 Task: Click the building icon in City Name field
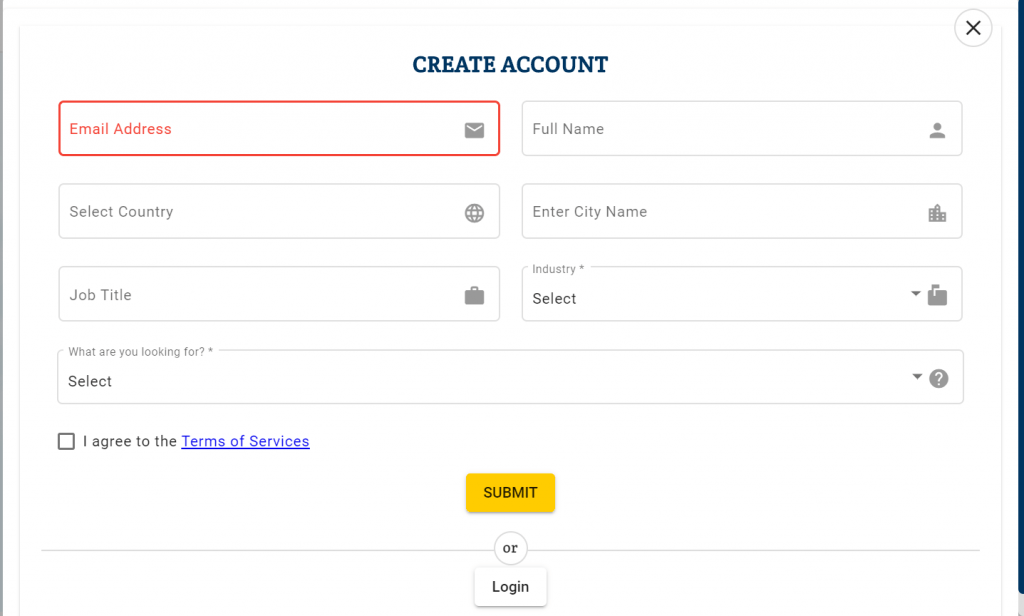tap(937, 213)
